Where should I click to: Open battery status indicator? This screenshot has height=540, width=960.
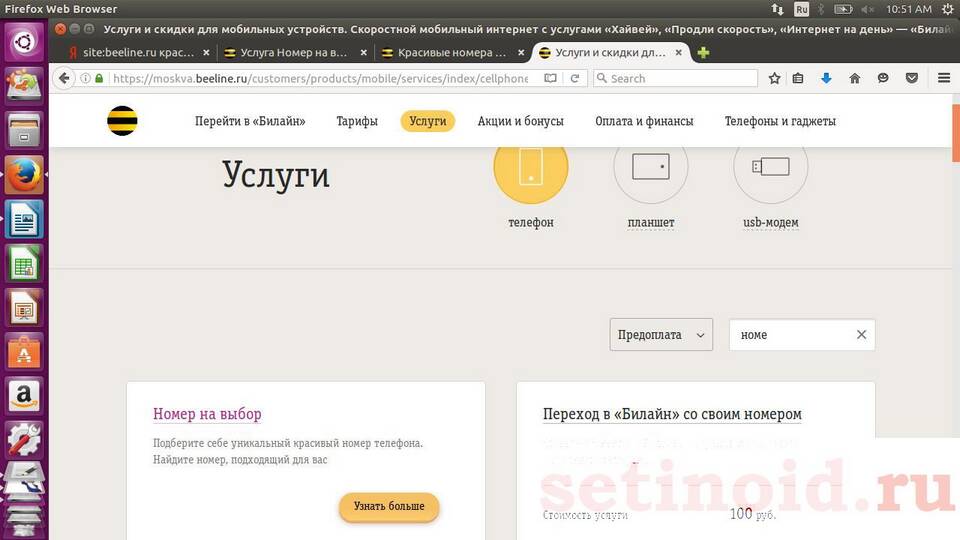pos(843,9)
